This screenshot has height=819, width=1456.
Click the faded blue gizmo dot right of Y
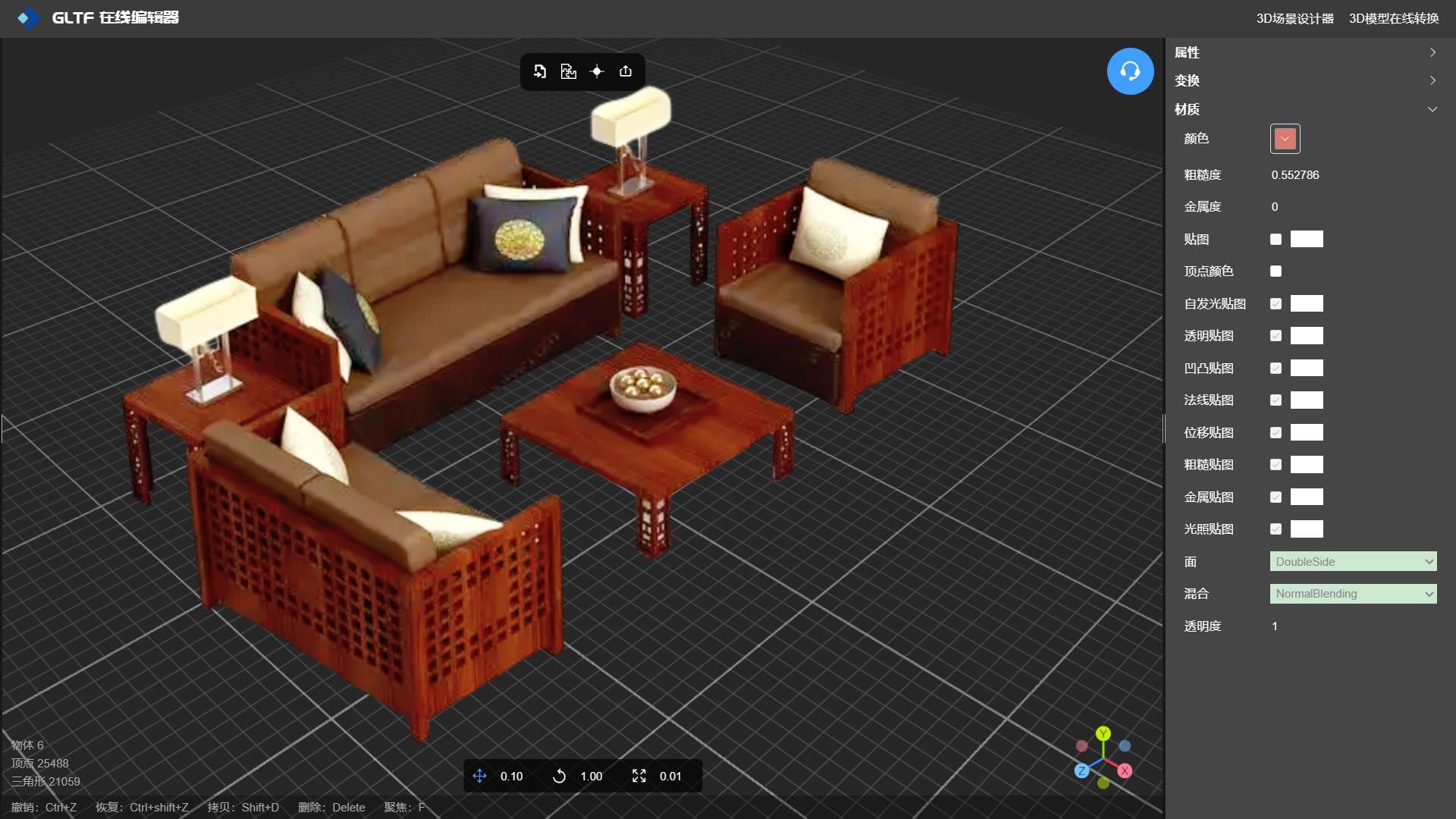click(1125, 746)
